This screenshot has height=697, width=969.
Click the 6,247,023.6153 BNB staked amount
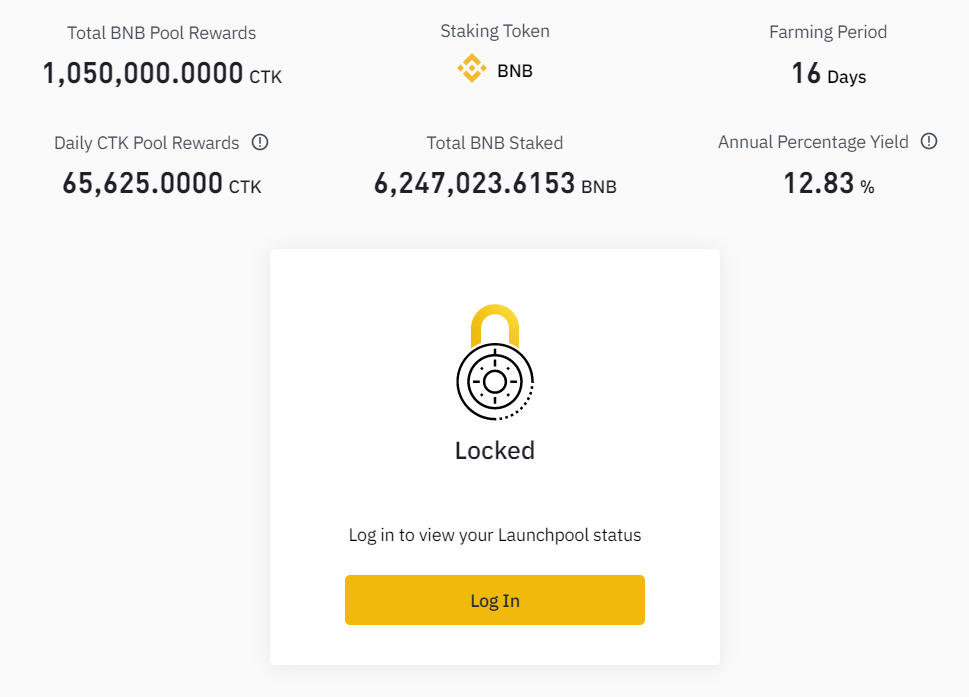(x=494, y=183)
